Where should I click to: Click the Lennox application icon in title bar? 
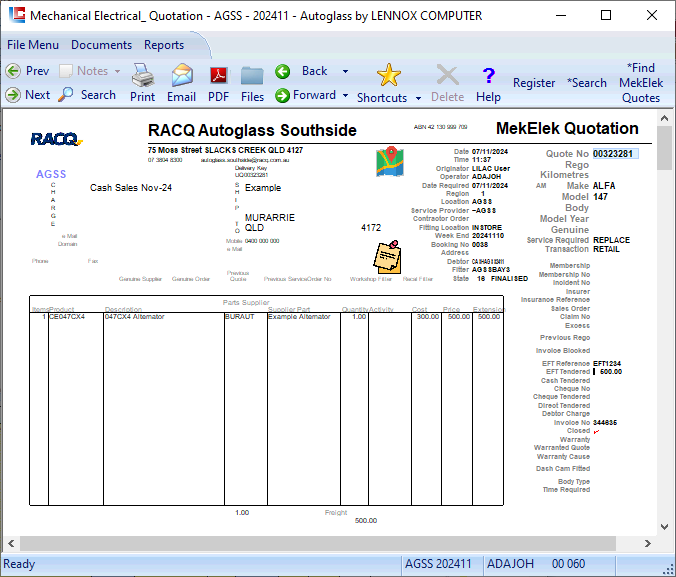click(x=17, y=15)
